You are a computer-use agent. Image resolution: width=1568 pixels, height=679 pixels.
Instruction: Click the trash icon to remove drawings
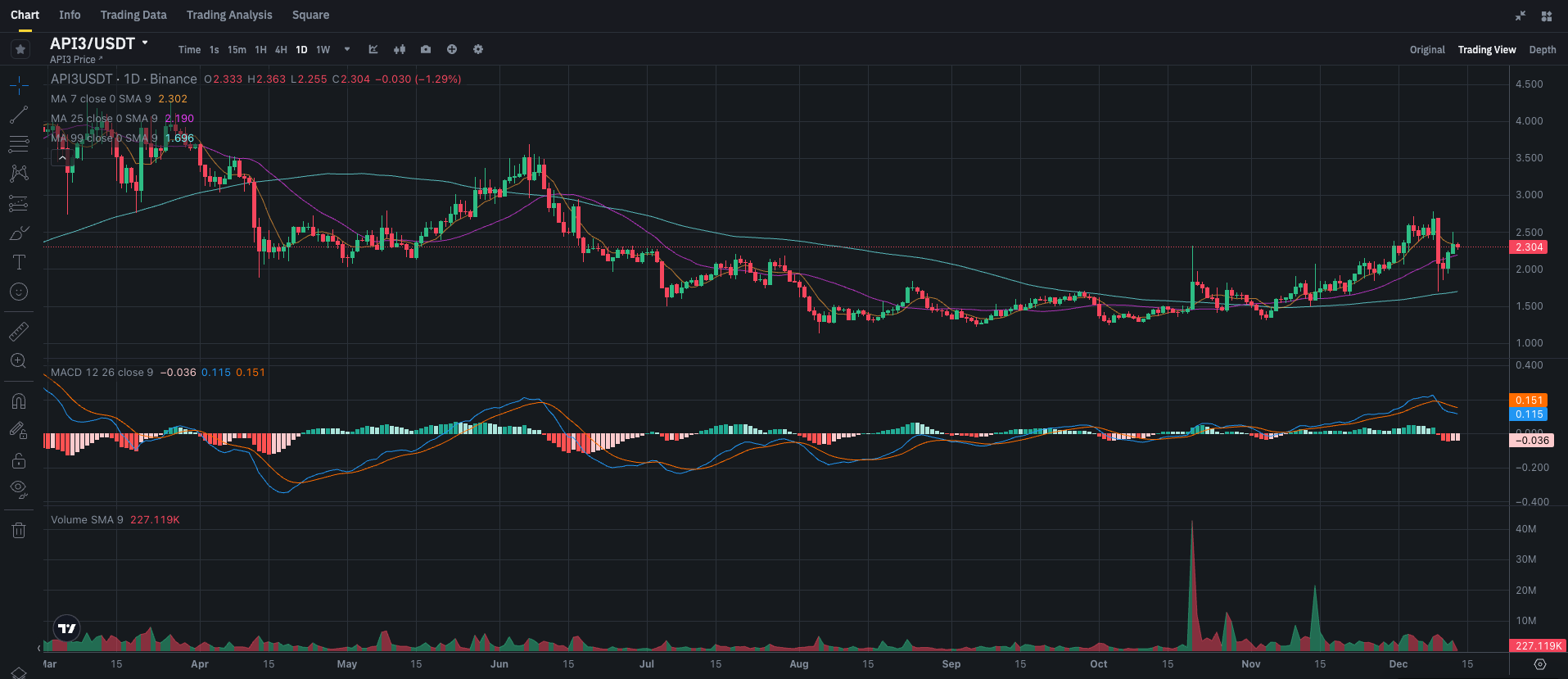tap(19, 531)
